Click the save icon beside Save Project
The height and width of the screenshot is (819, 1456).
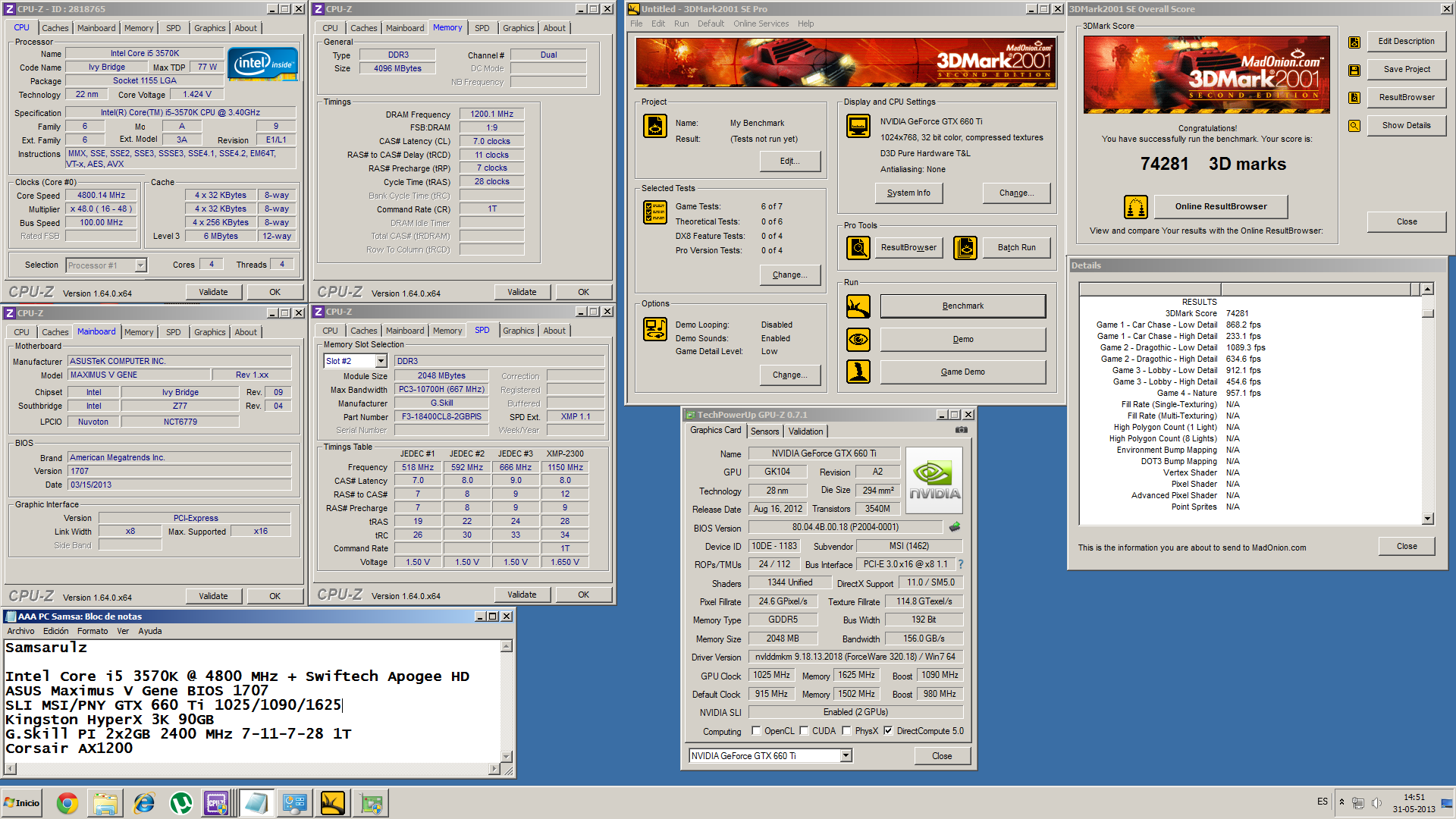tap(1354, 71)
